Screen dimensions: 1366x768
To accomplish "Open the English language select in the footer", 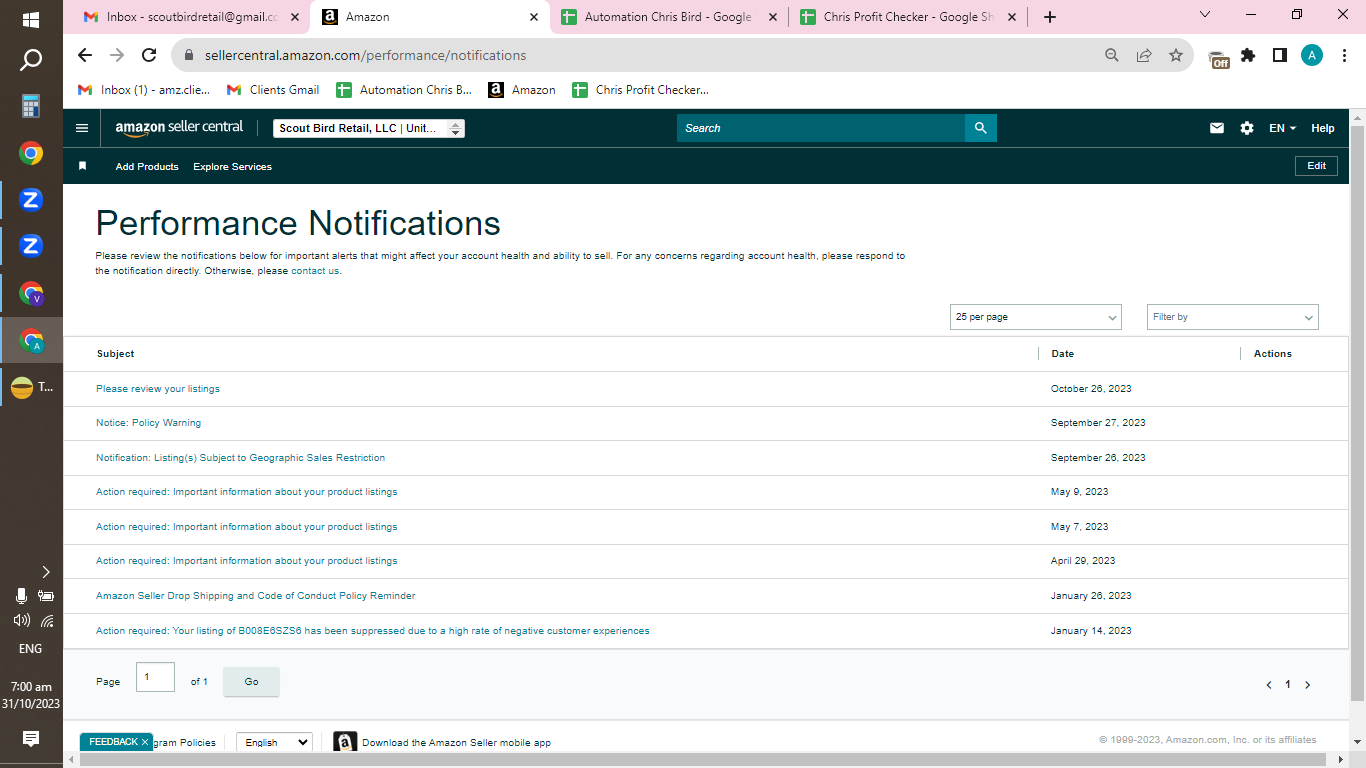I will [x=274, y=742].
